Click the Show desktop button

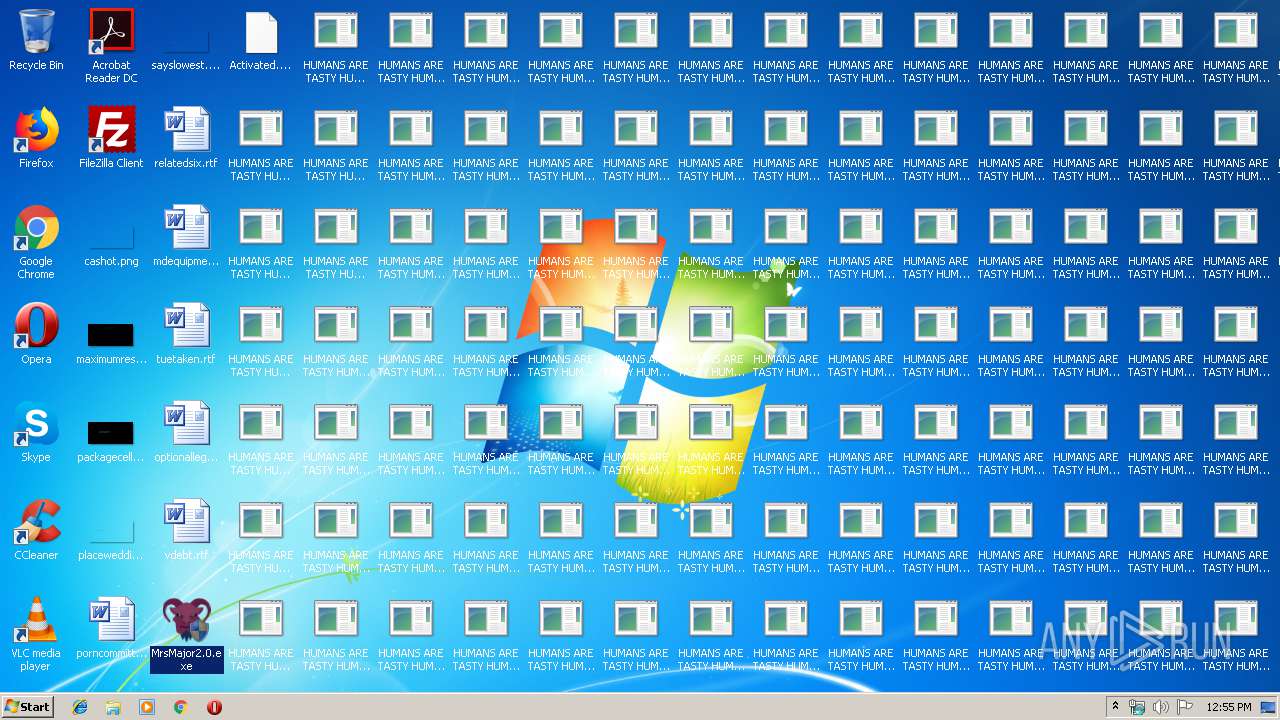[x=1269, y=707]
